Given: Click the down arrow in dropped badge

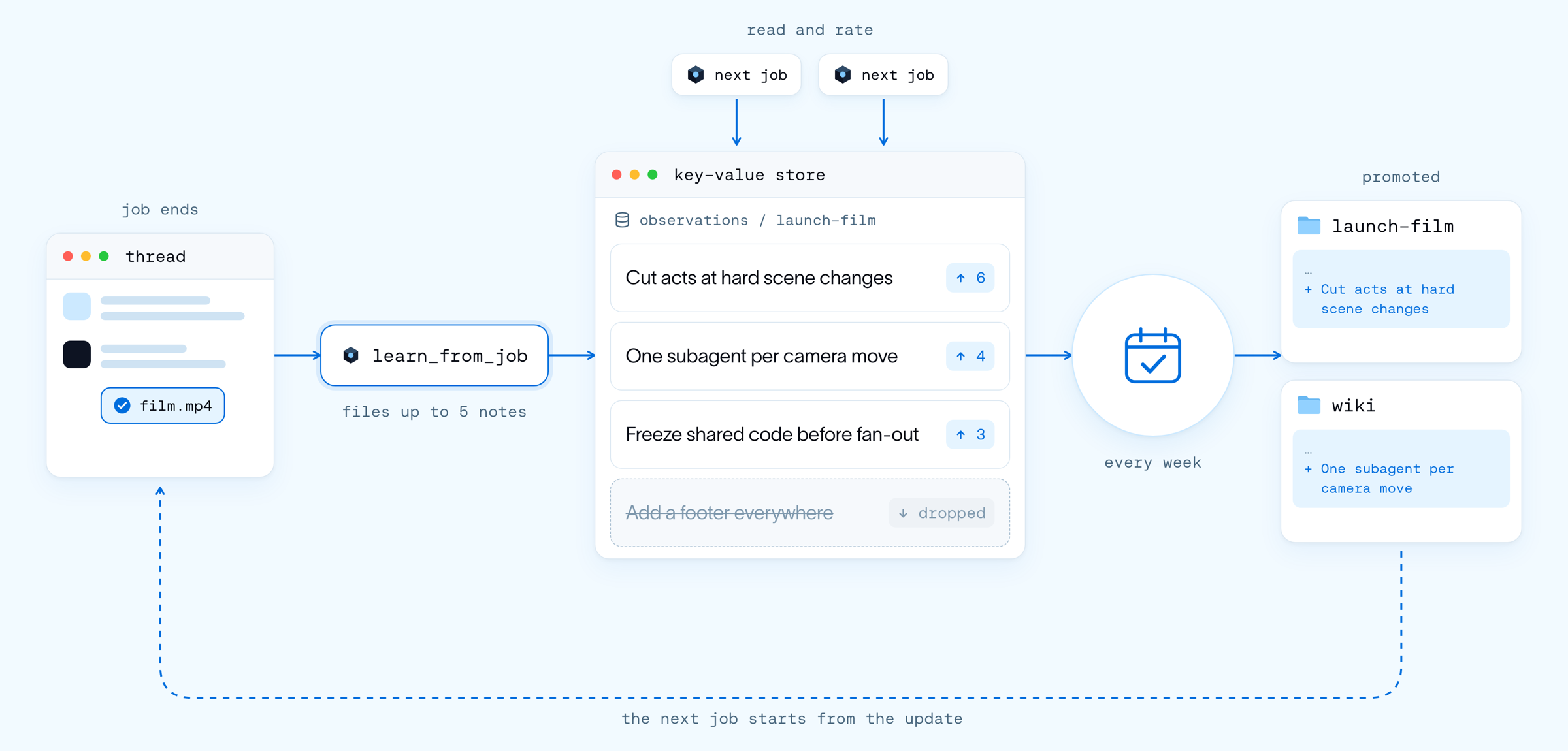Looking at the screenshot, I should pyautogui.click(x=903, y=513).
